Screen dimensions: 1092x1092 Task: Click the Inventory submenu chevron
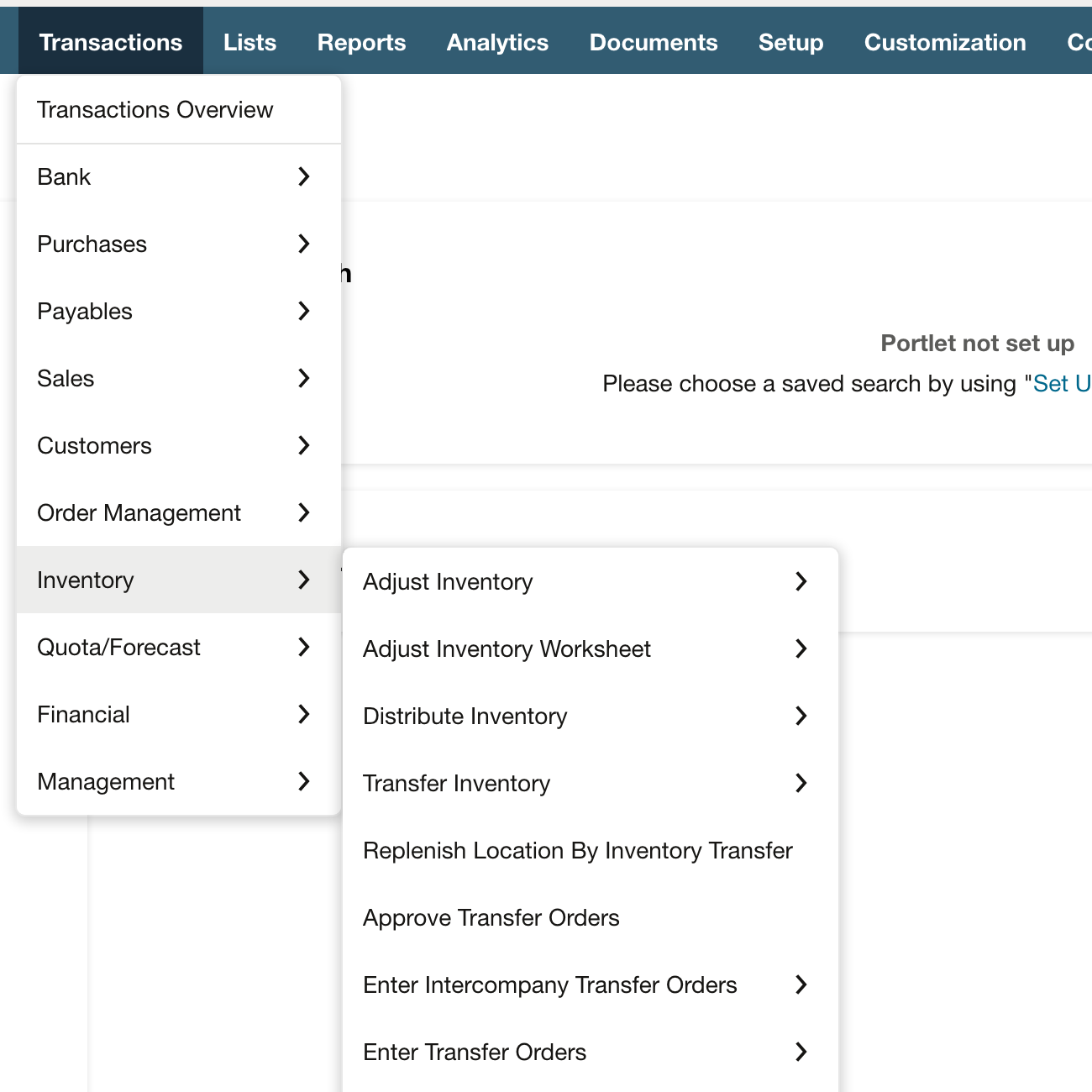coord(304,580)
